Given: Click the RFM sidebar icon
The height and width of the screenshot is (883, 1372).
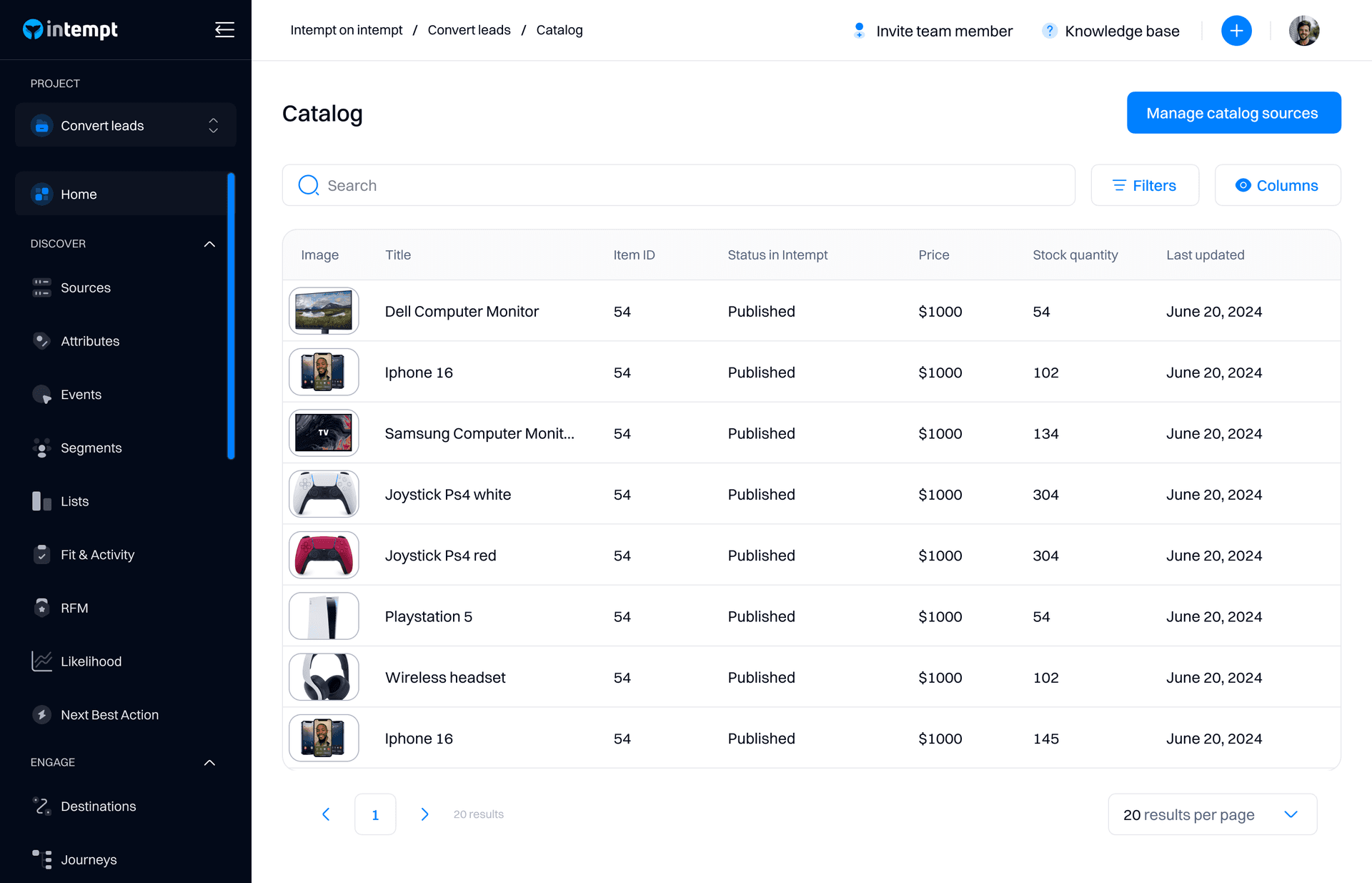Looking at the screenshot, I should click(42, 608).
